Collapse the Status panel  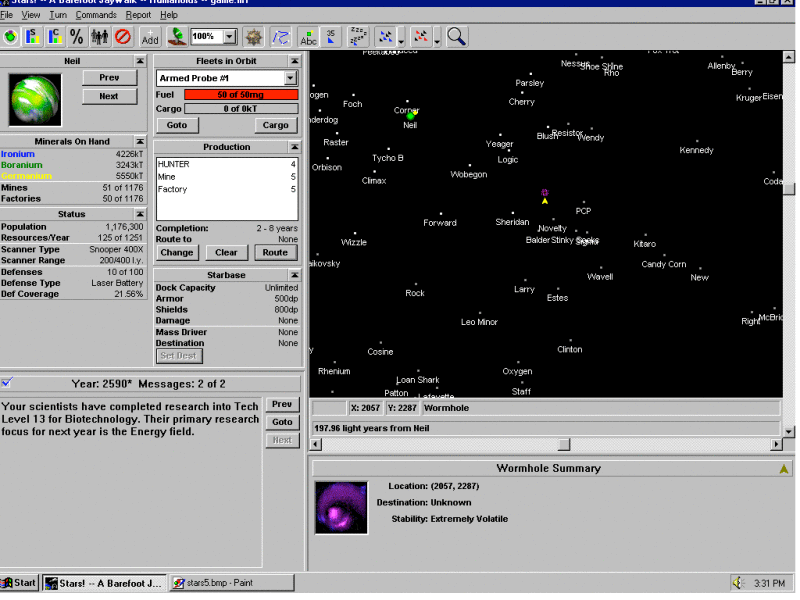(140, 214)
